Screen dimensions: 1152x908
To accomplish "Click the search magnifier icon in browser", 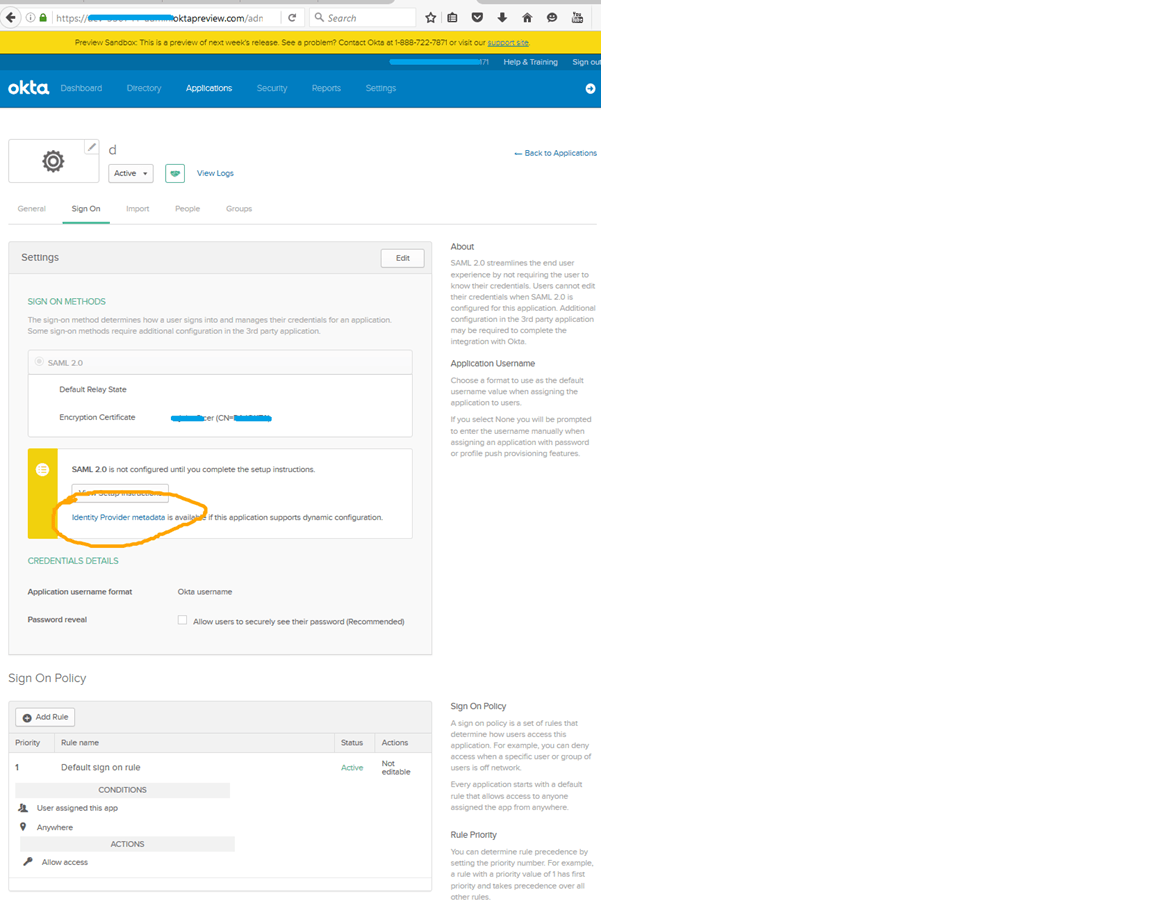I will (x=319, y=18).
